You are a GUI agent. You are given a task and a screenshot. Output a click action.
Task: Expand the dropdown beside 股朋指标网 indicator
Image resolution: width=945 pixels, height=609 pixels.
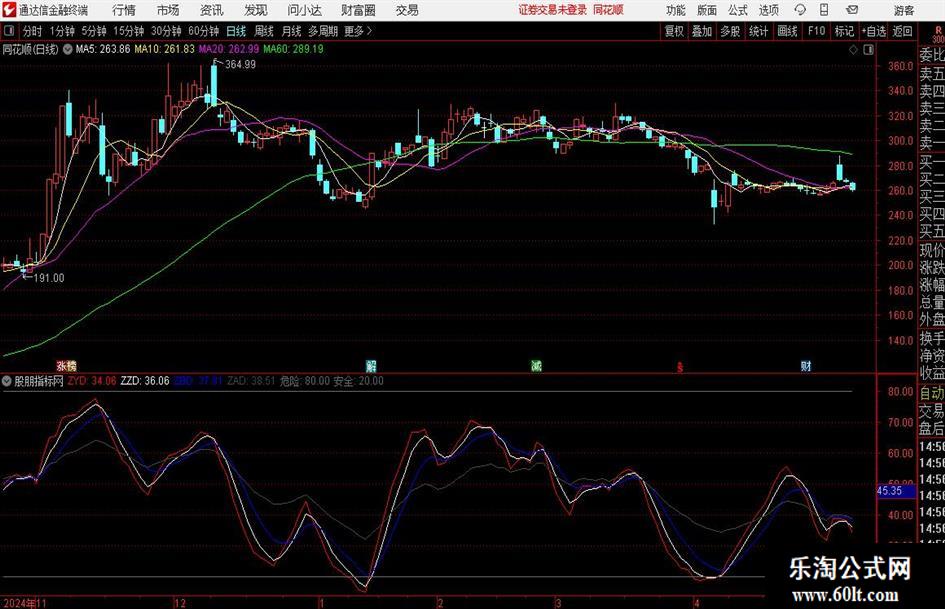(7, 381)
